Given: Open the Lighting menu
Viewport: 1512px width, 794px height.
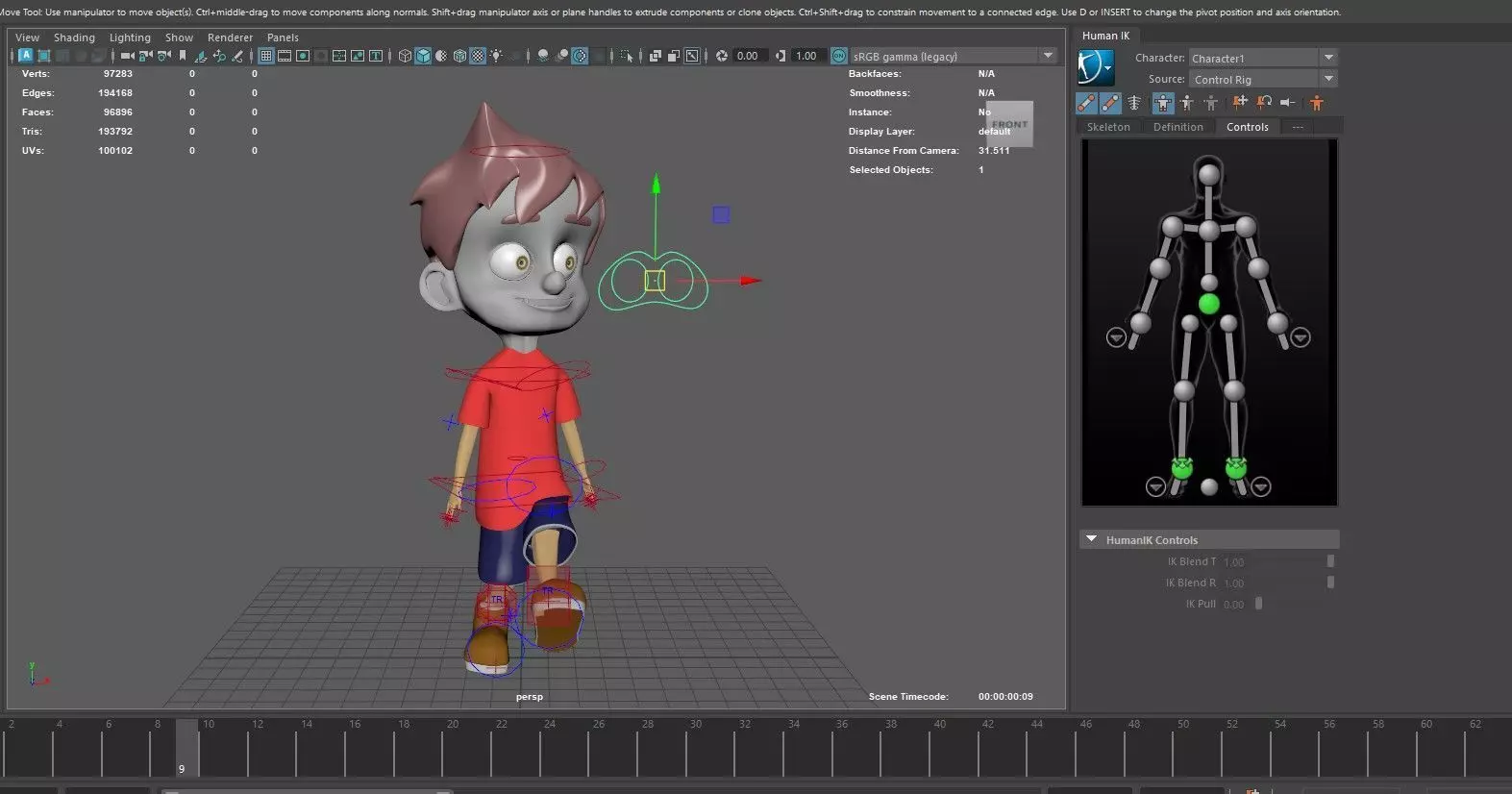Looking at the screenshot, I should 130,37.
